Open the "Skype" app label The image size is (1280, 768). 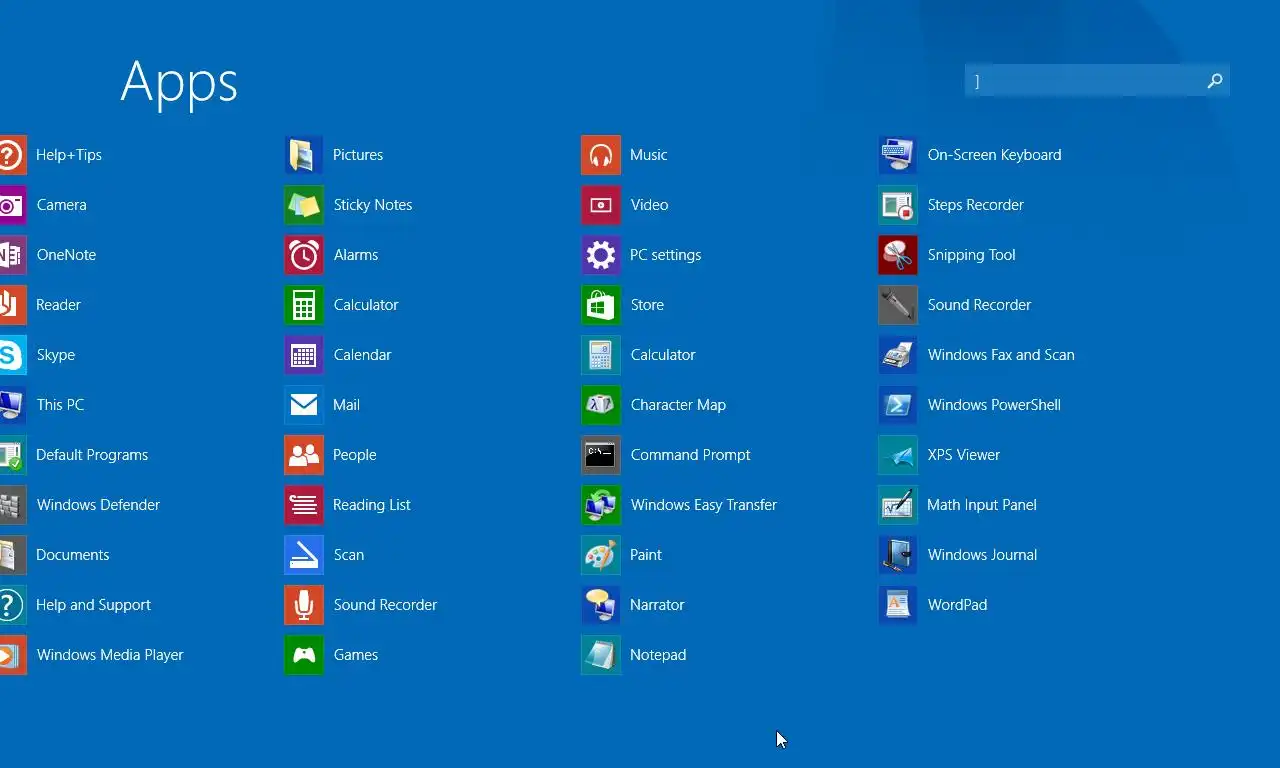(56, 355)
